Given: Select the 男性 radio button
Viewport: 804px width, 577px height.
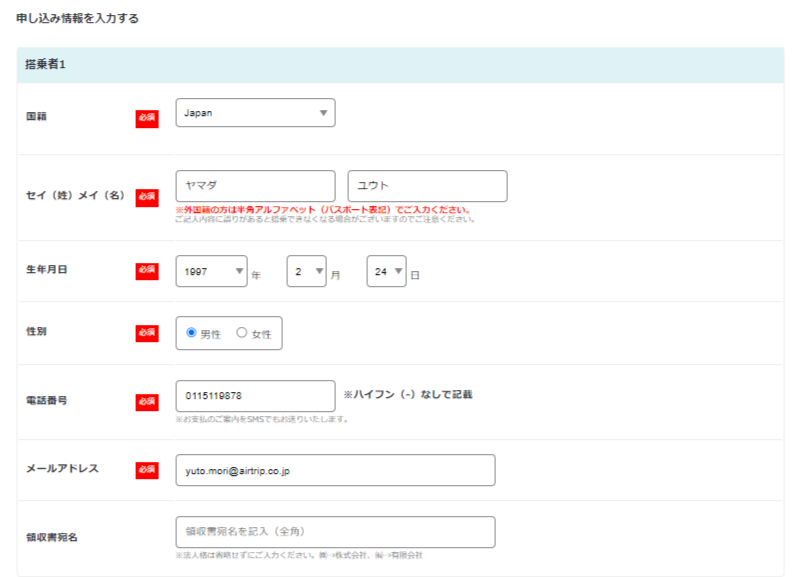Looking at the screenshot, I should pyautogui.click(x=192, y=333).
